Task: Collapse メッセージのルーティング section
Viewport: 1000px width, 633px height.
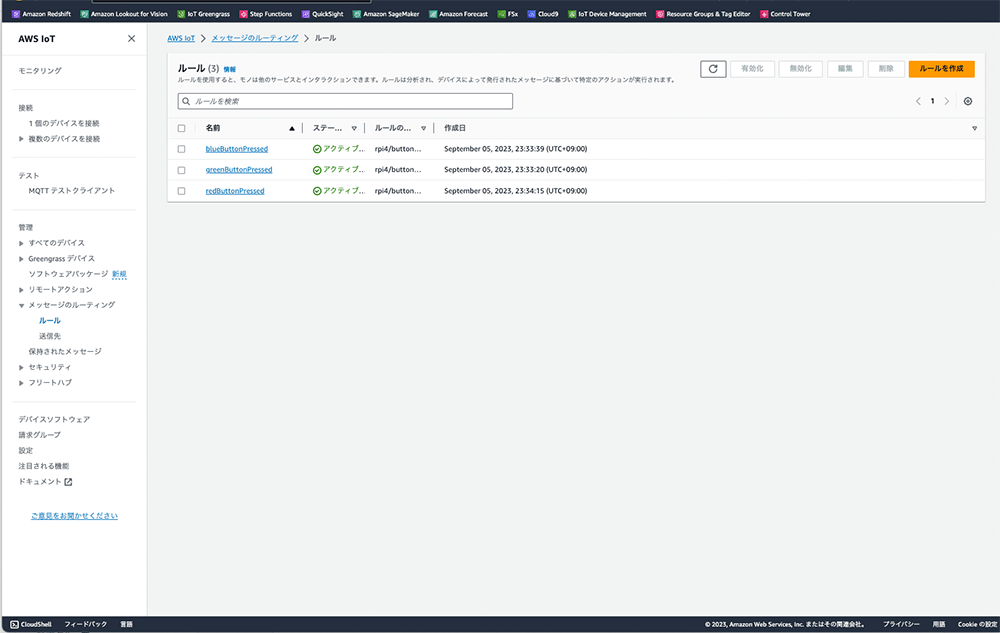Action: pos(21,305)
